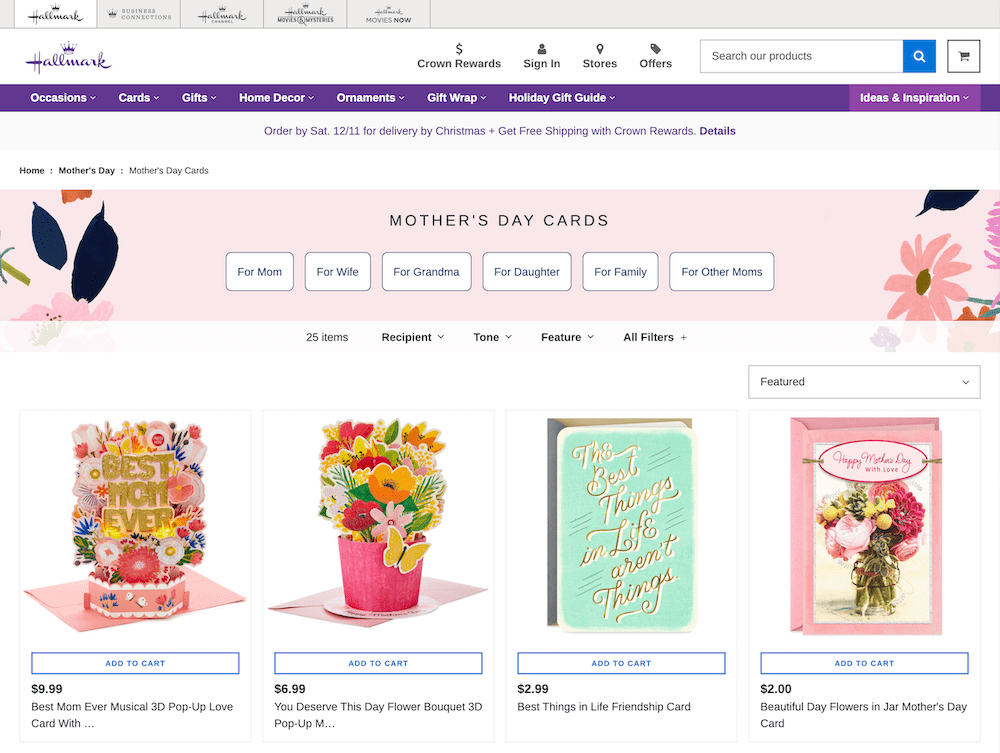
Task: Expand the Ornaments menu
Action: (x=371, y=98)
